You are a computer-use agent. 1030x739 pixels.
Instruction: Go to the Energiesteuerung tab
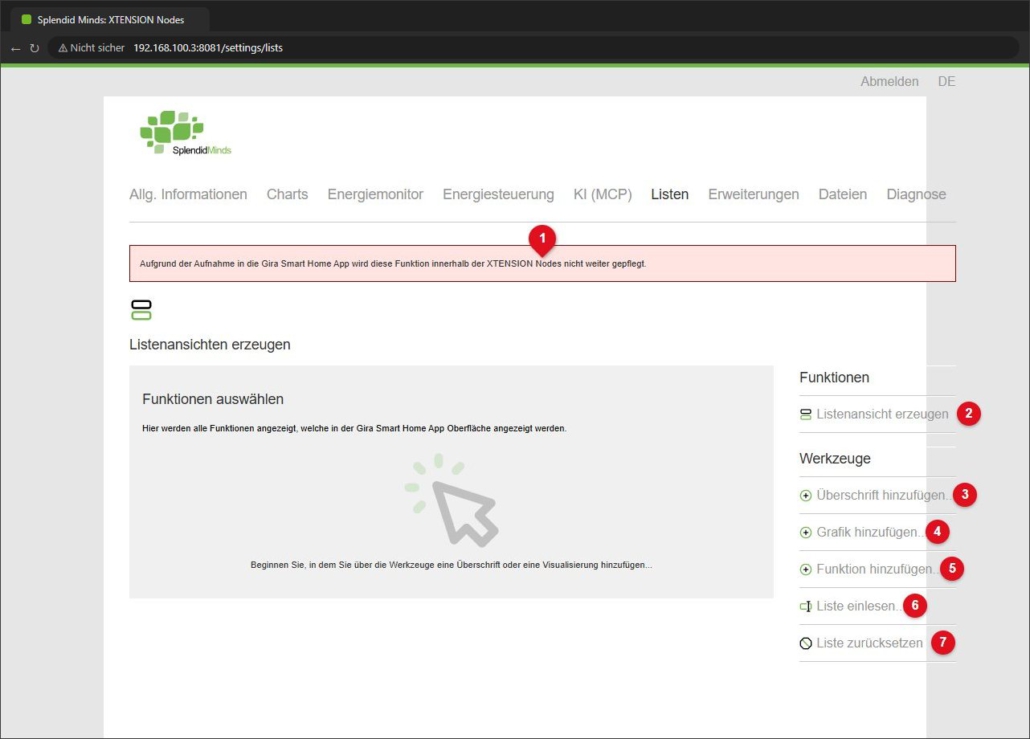coord(498,194)
